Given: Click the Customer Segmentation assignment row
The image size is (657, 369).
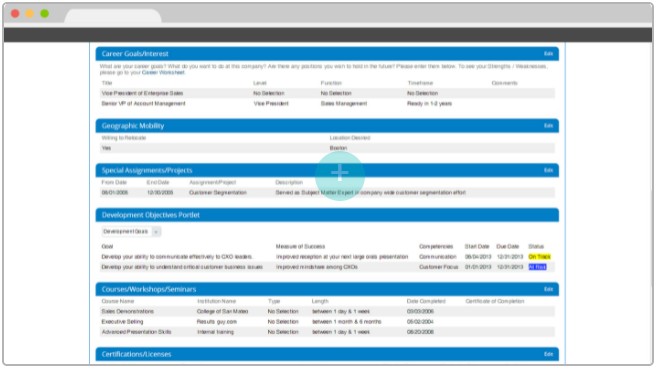Looking at the screenshot, I should coord(327,193).
